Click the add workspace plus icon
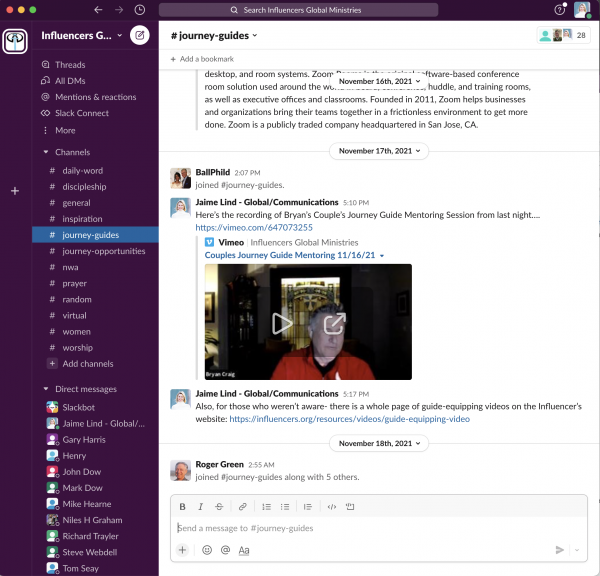Image resolution: width=600 pixels, height=576 pixels. pos(15,191)
